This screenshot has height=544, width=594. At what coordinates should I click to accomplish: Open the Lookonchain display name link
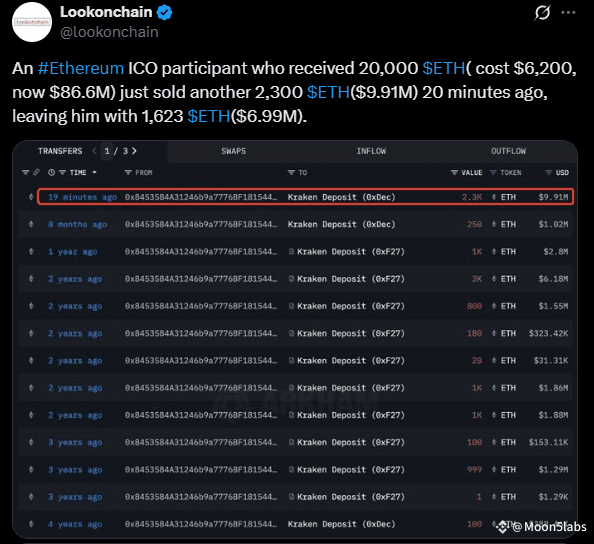pos(106,12)
